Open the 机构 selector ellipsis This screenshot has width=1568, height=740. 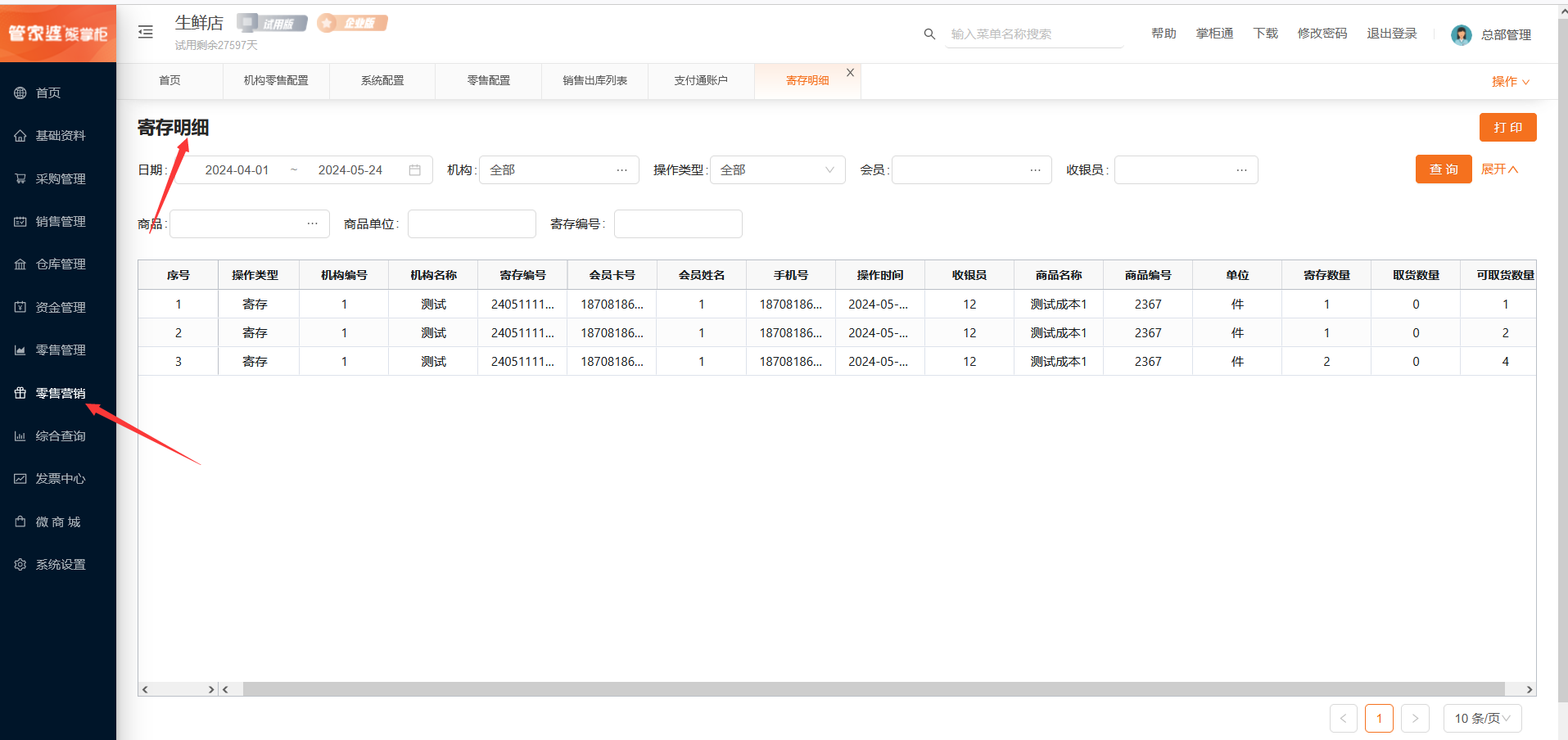tap(621, 170)
